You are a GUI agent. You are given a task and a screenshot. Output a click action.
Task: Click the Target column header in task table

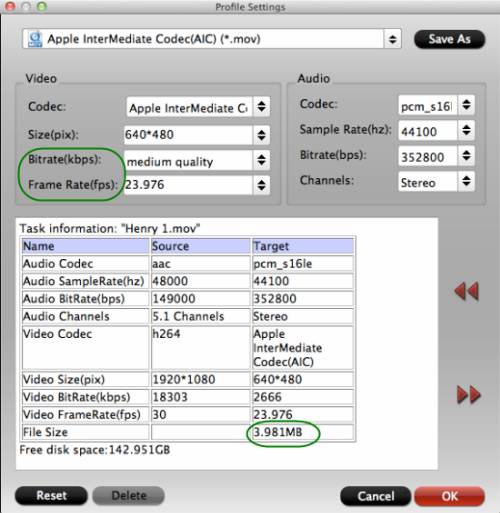coord(303,246)
